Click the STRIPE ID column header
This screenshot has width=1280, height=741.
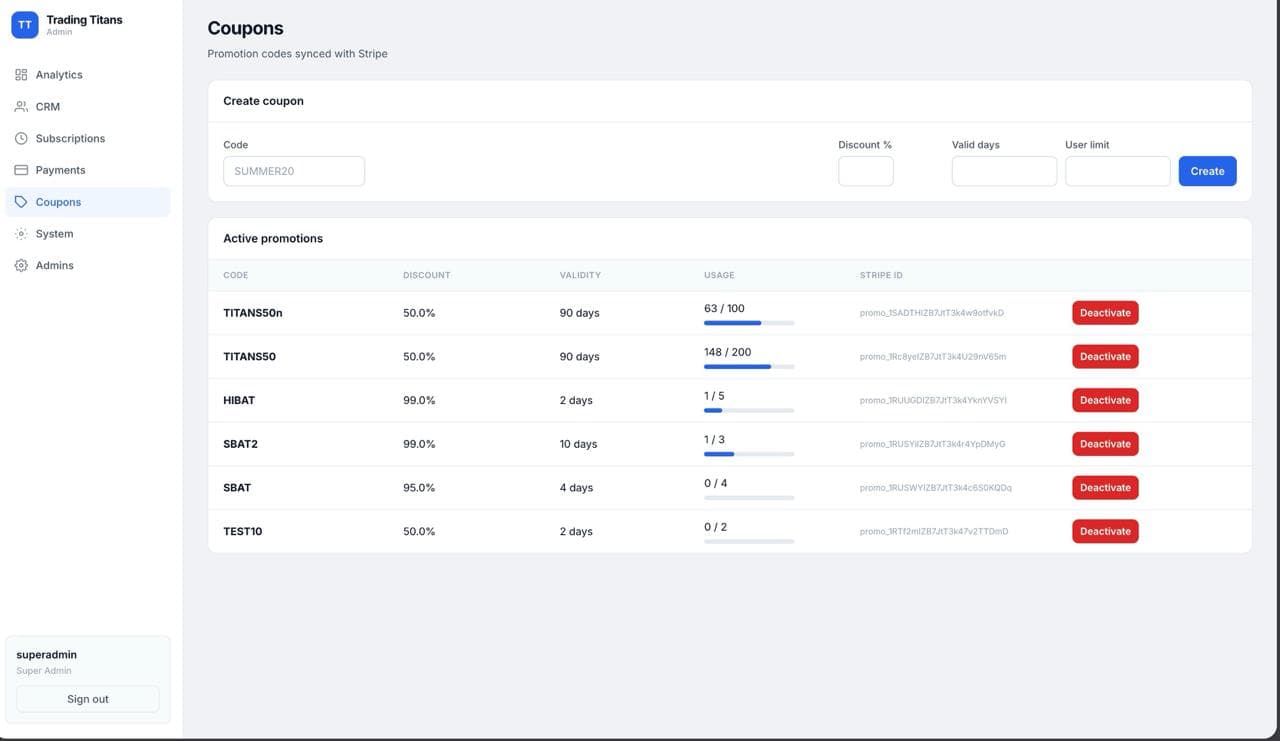[x=881, y=275]
